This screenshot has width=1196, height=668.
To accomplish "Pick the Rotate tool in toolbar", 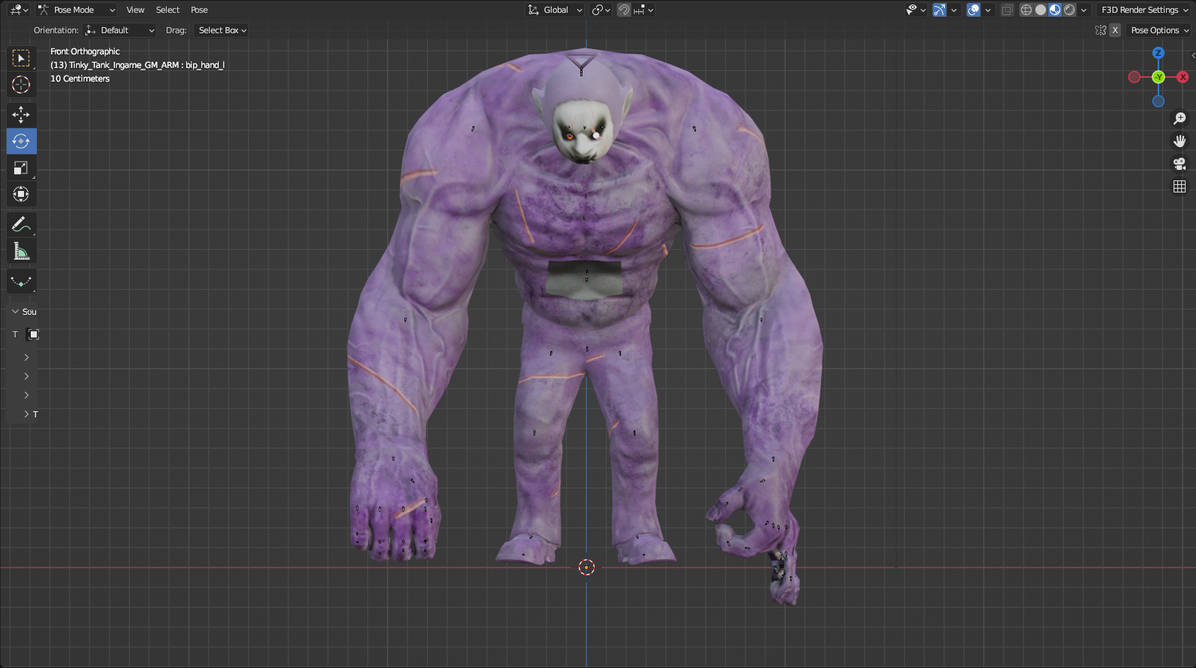I will click(21, 141).
